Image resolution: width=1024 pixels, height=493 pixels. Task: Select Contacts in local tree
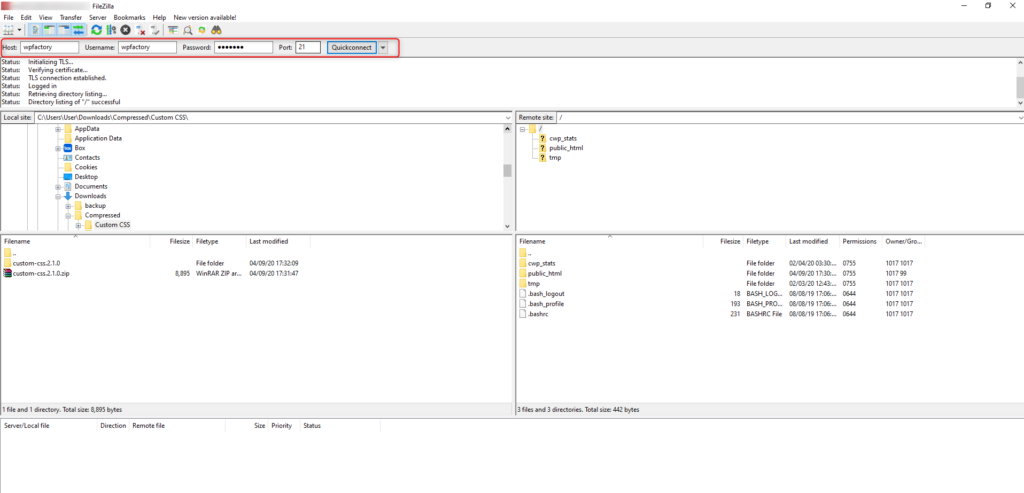pyautogui.click(x=87, y=157)
